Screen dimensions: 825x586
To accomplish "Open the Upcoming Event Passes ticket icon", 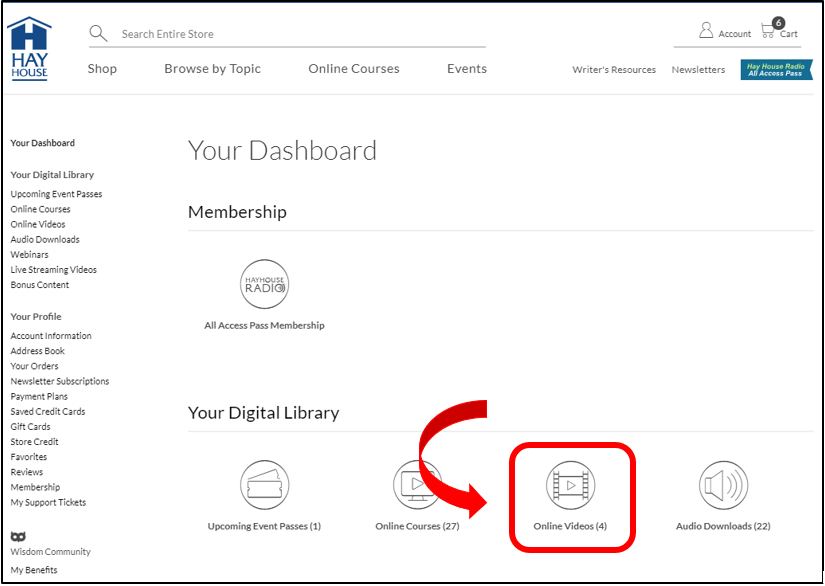I will coord(264,485).
